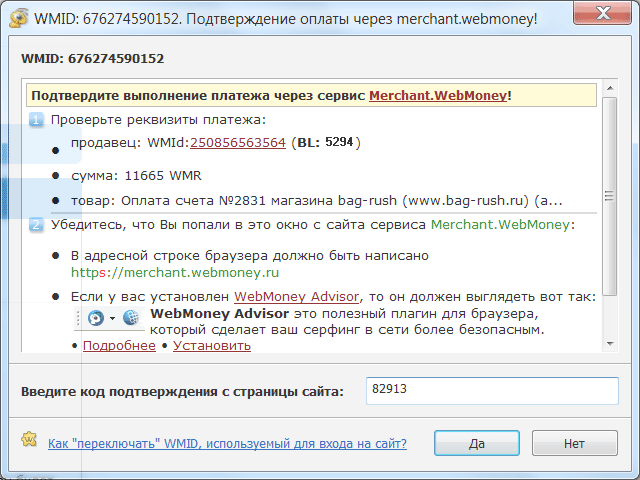Open the WebMoney Advisor toolbar dropdown arrow

click(x=113, y=318)
